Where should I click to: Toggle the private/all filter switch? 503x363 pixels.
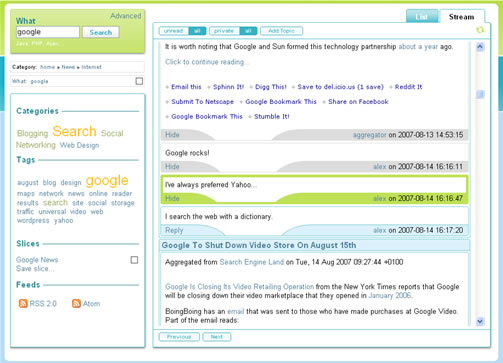[233, 31]
